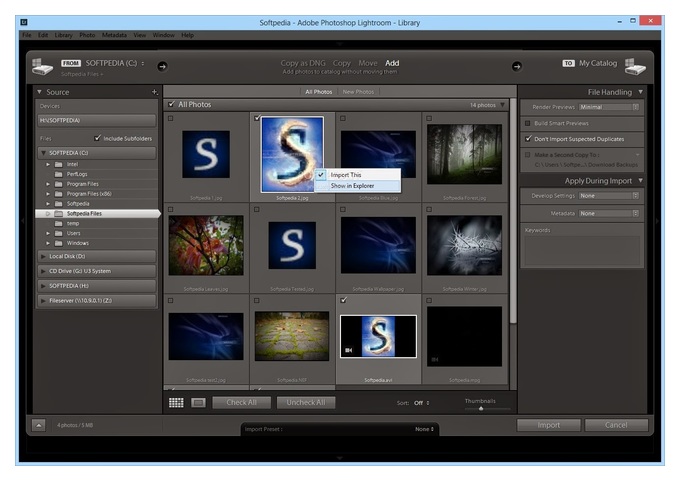The height and width of the screenshot is (481, 680).
Task: Uncheck the Softpedia 2.jpg import checkbox
Action: click(257, 118)
